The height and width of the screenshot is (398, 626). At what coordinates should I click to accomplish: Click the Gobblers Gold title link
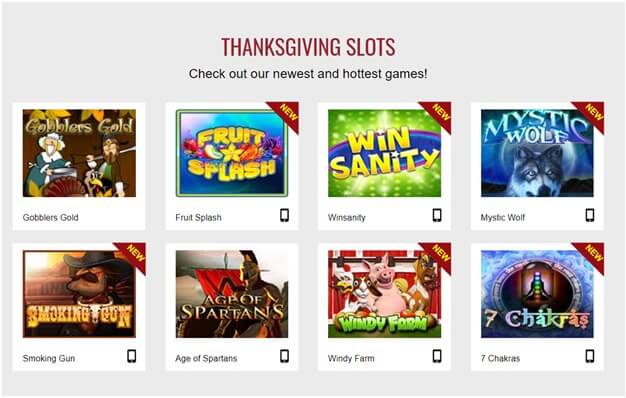click(x=50, y=218)
